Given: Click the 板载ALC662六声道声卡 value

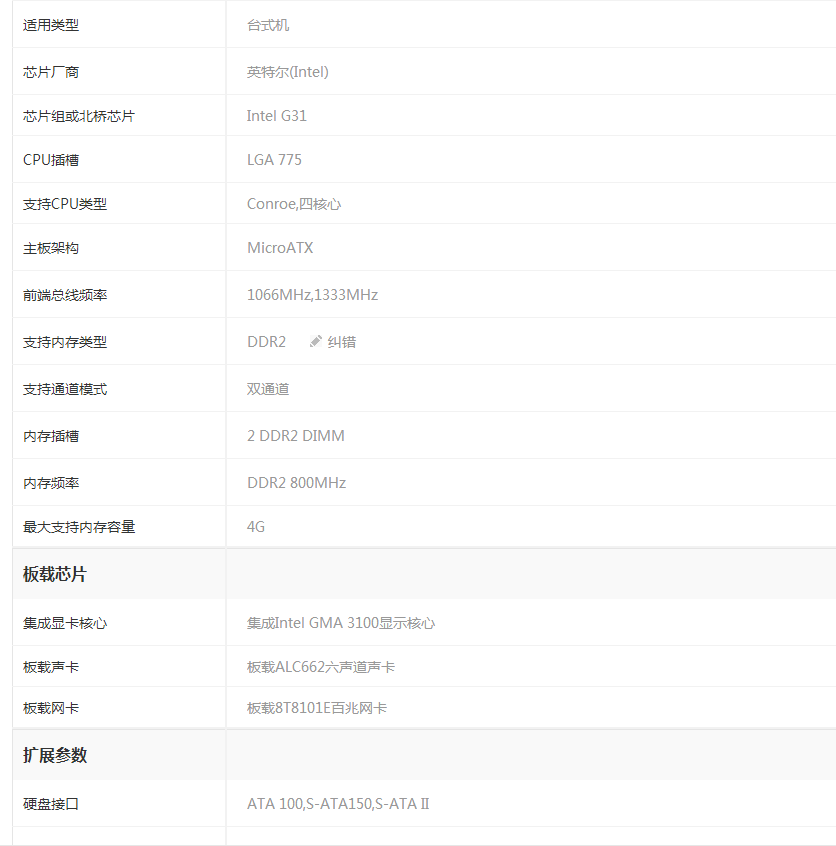Looking at the screenshot, I should point(321,667).
